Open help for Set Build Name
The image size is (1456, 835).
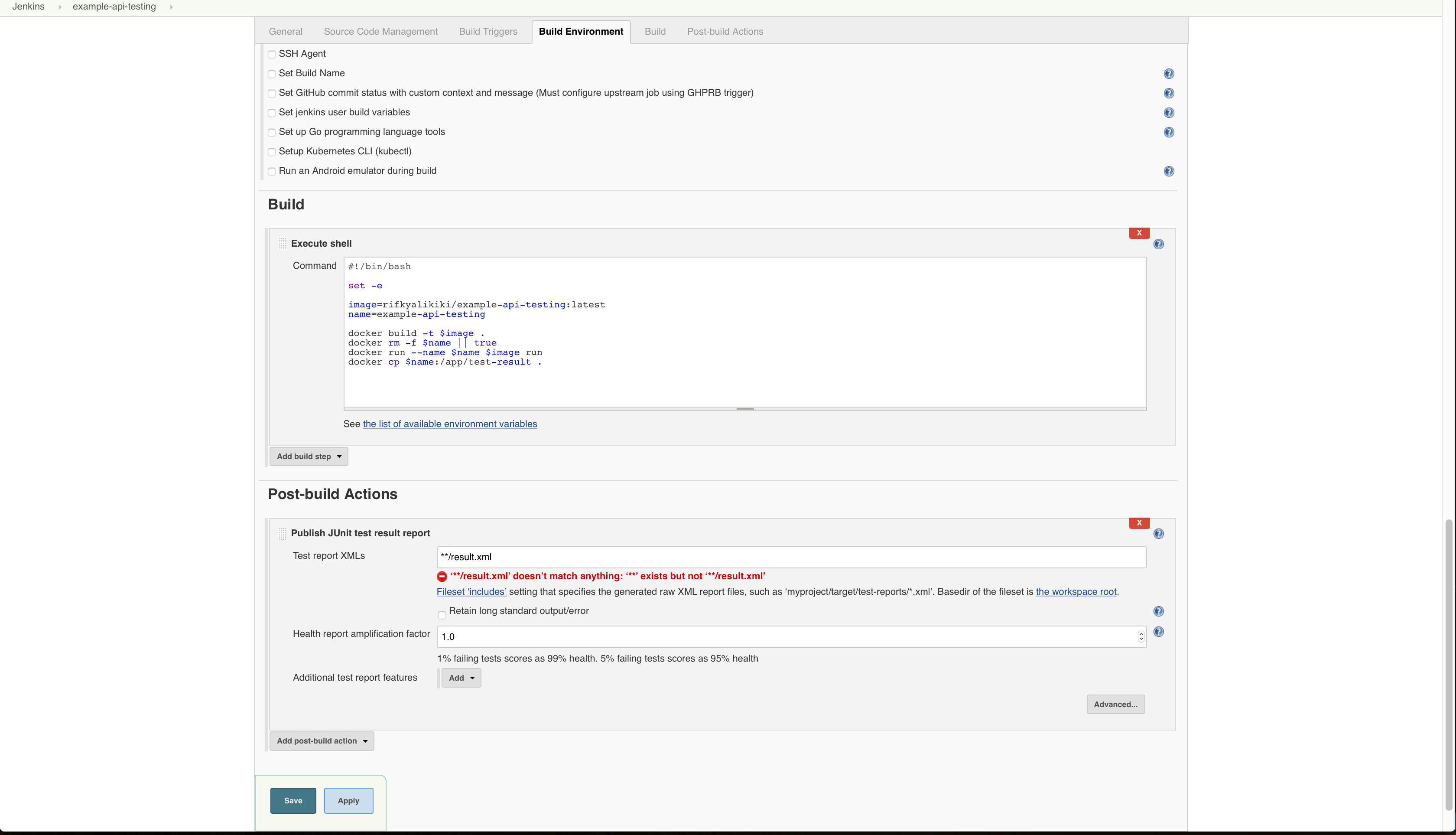pyautogui.click(x=1169, y=73)
